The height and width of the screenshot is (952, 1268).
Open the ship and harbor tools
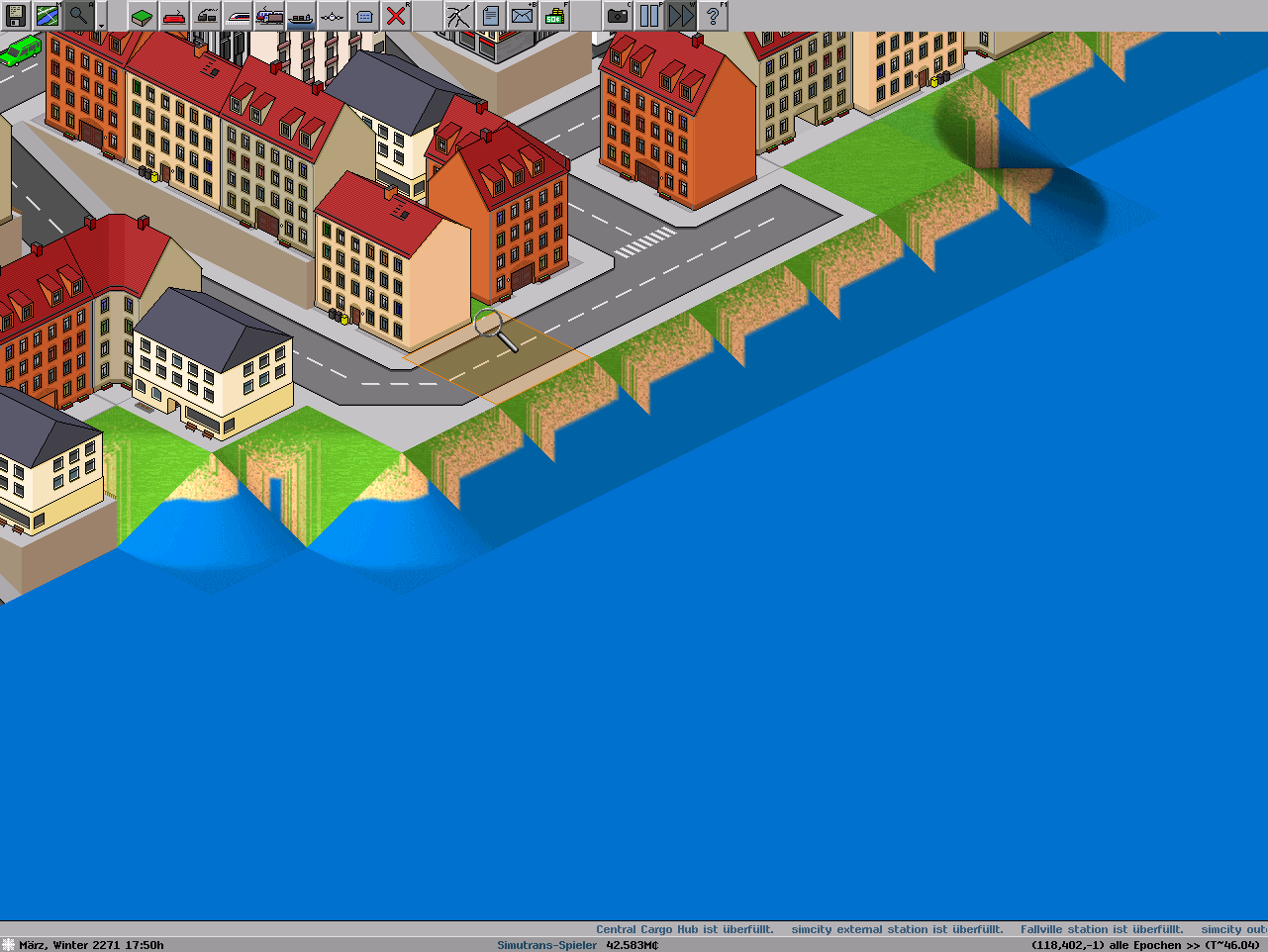coord(301,16)
